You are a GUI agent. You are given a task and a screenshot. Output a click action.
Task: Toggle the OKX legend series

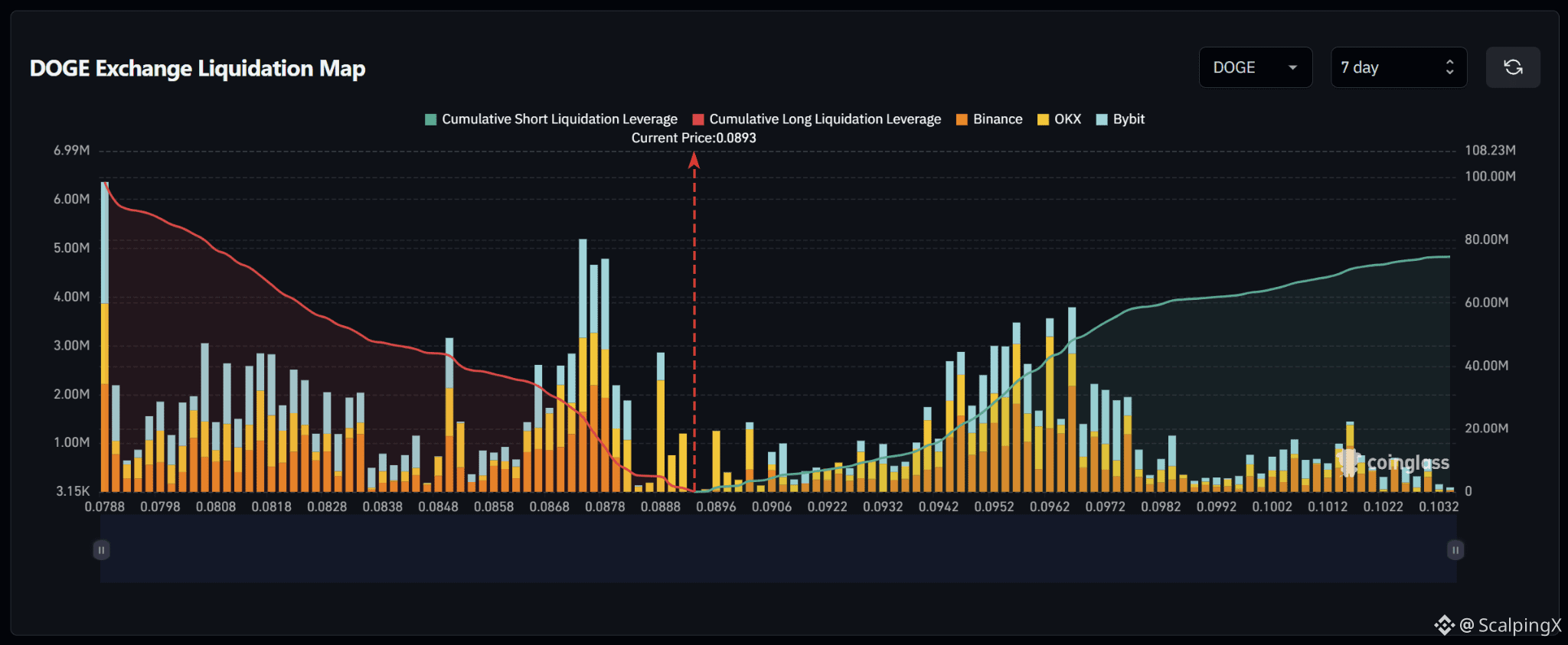click(1059, 119)
